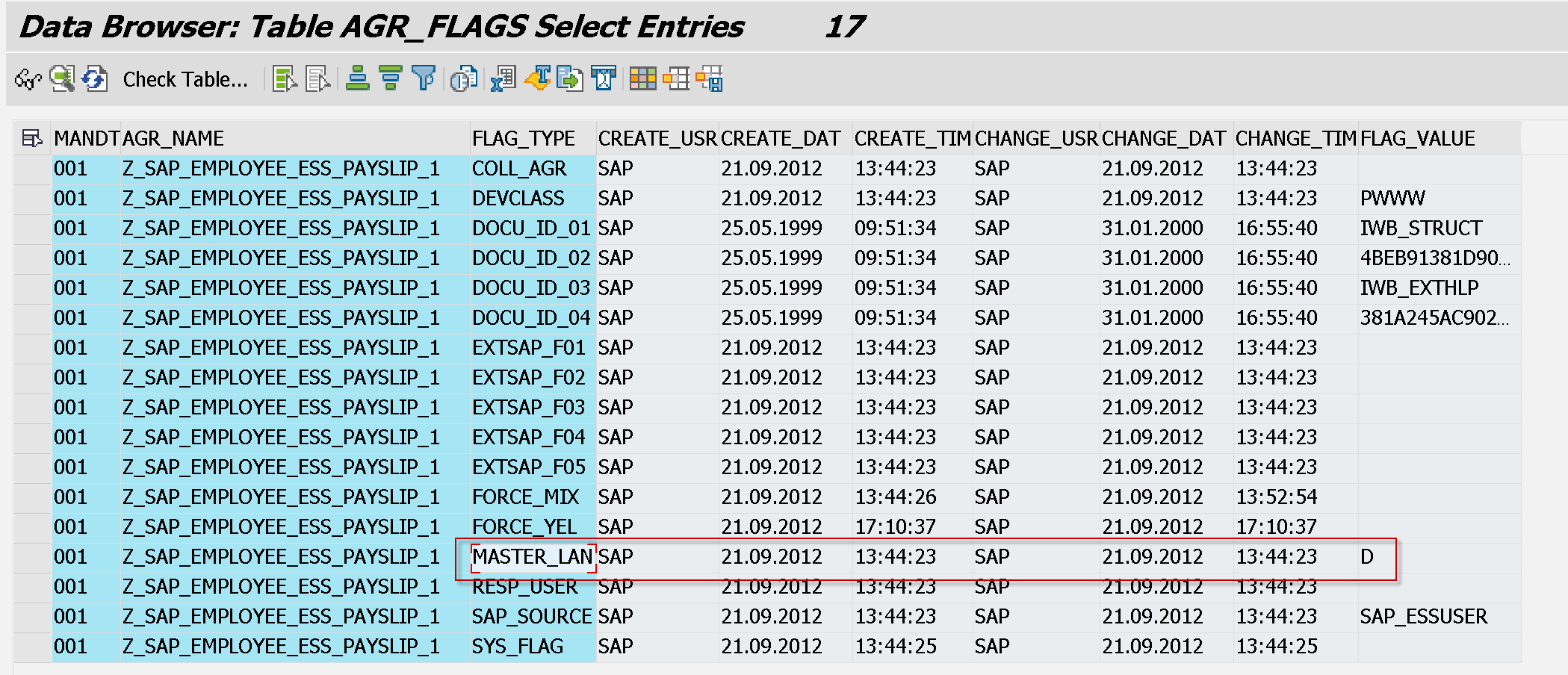Click the CHANGE_USR column header
The width and height of the screenshot is (1568, 675).
[x=1037, y=138]
